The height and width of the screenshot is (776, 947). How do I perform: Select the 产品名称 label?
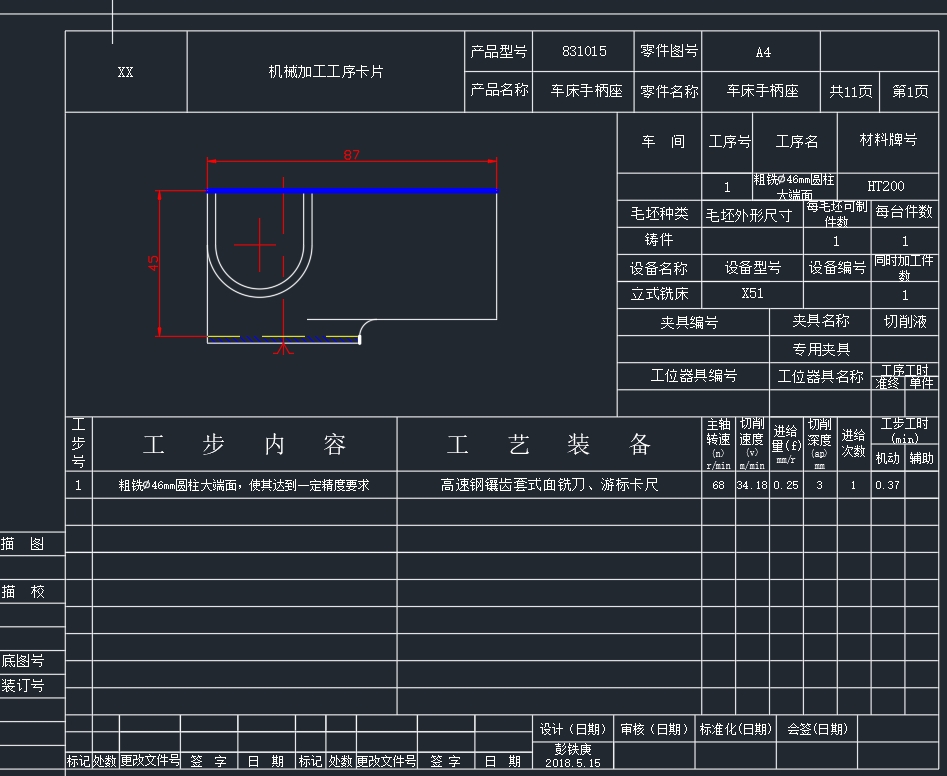click(499, 90)
